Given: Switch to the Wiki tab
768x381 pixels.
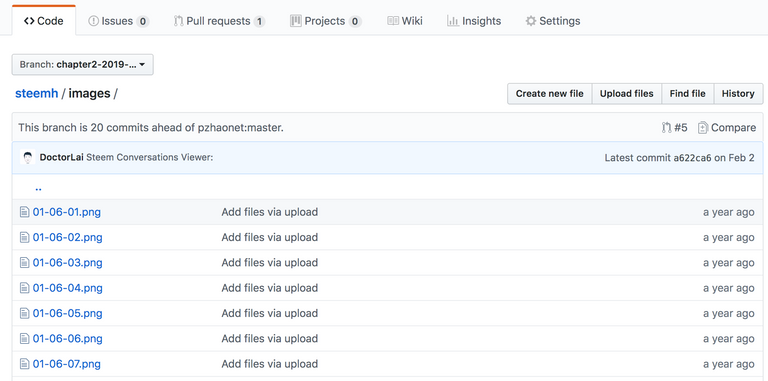Looking at the screenshot, I should 405,21.
